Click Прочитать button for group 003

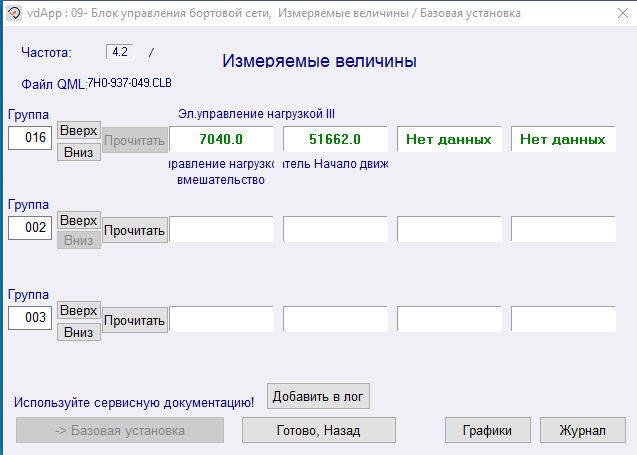click(x=134, y=321)
